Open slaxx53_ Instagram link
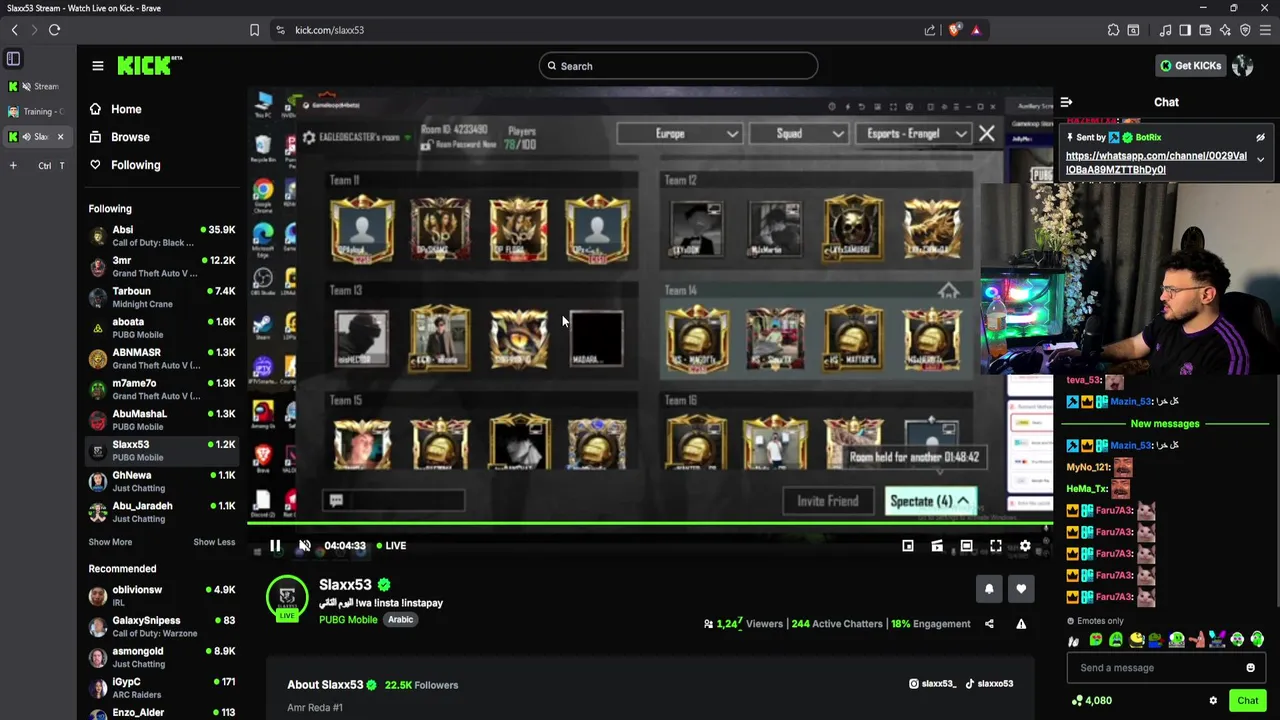The image size is (1280, 720). click(932, 684)
